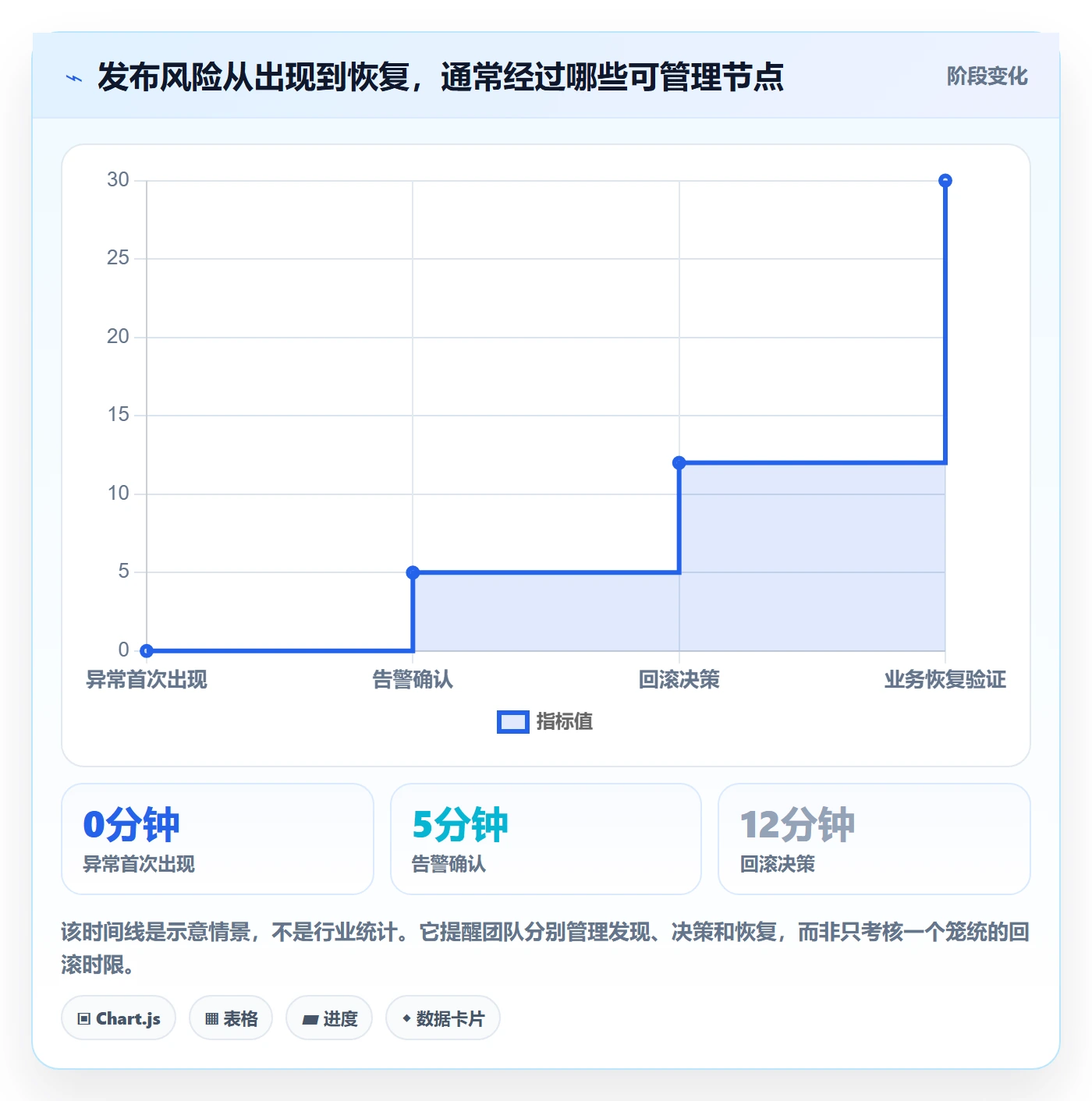
Task: Click the y-axis value 30
Action: 118,180
